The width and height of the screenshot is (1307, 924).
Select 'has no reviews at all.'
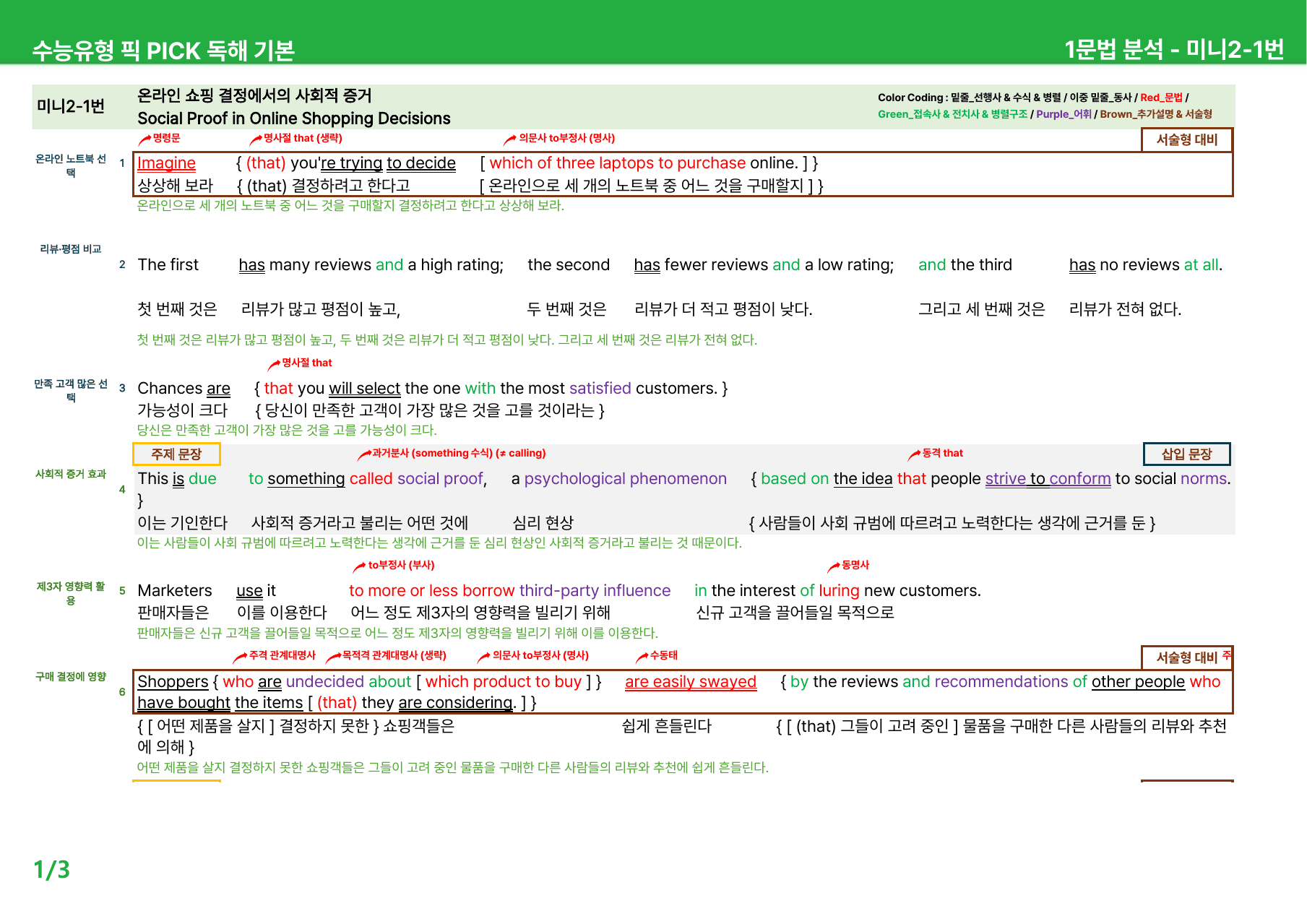coord(1146,265)
